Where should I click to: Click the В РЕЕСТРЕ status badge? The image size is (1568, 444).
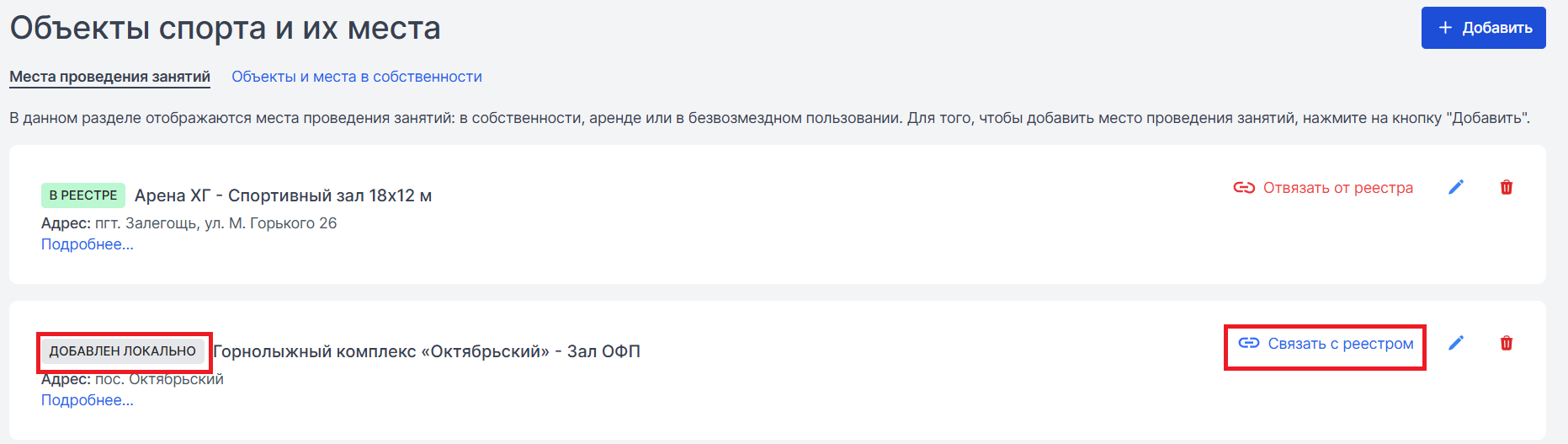coord(83,195)
